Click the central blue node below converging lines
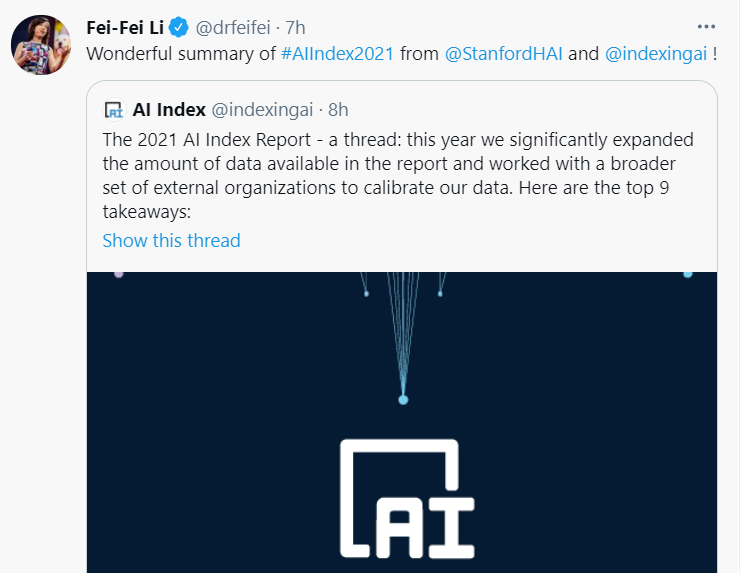 (403, 399)
